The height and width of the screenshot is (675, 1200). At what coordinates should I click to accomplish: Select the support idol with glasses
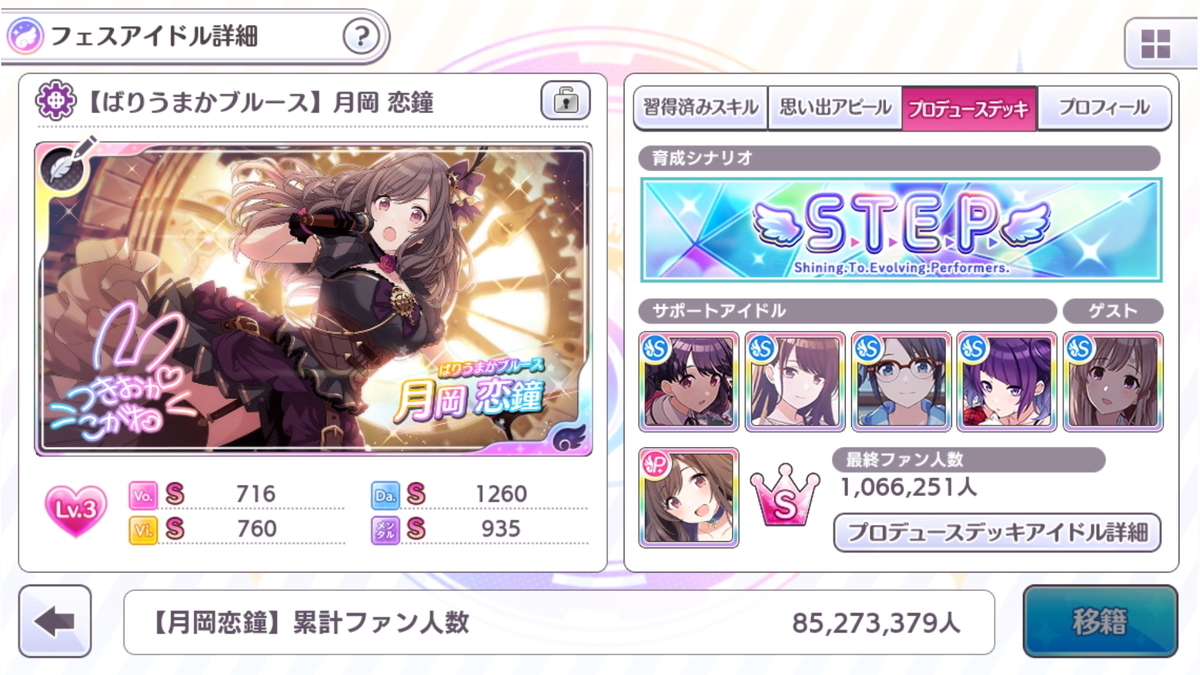pos(901,382)
